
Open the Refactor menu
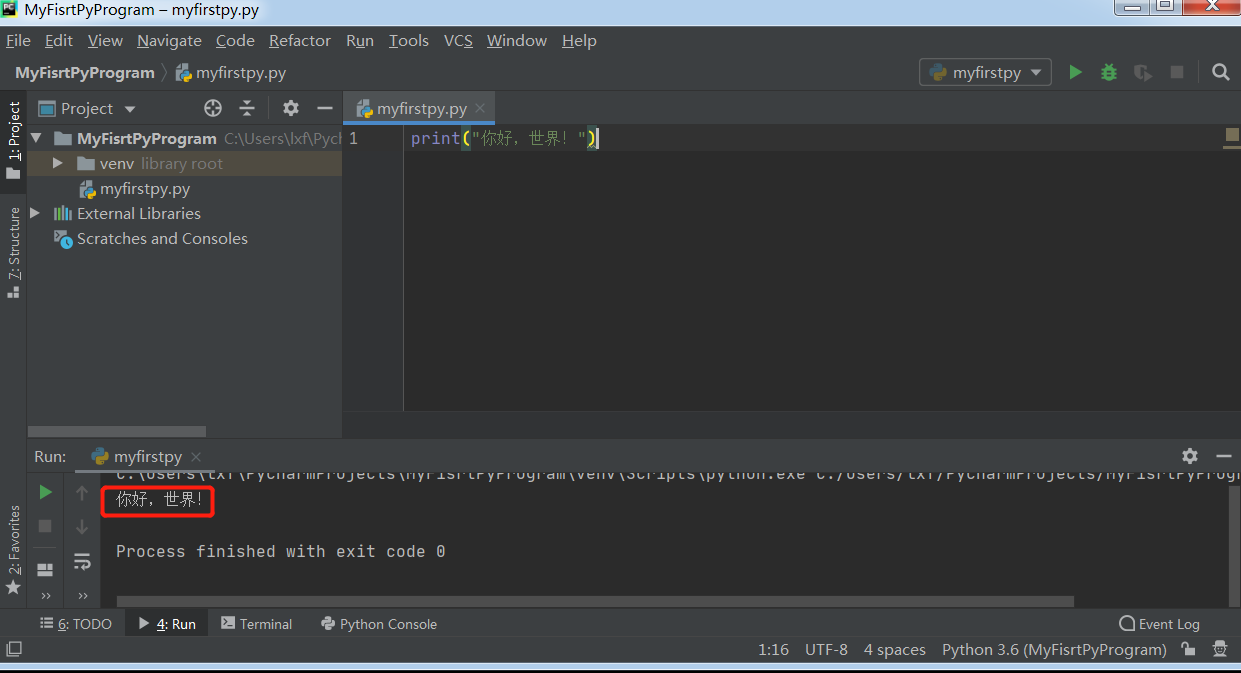coord(300,41)
